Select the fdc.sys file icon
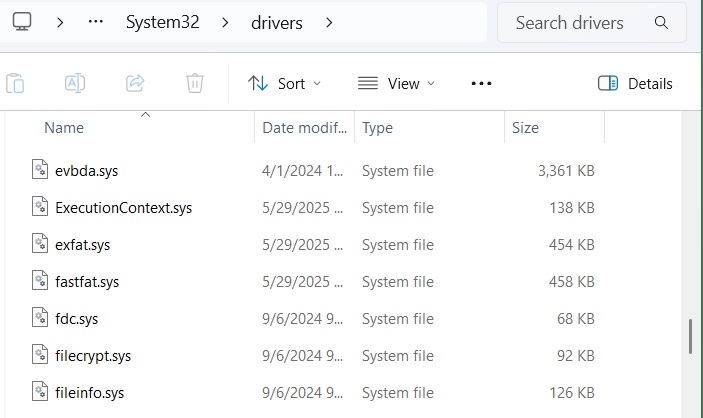The height and width of the screenshot is (418, 703). pos(40,318)
